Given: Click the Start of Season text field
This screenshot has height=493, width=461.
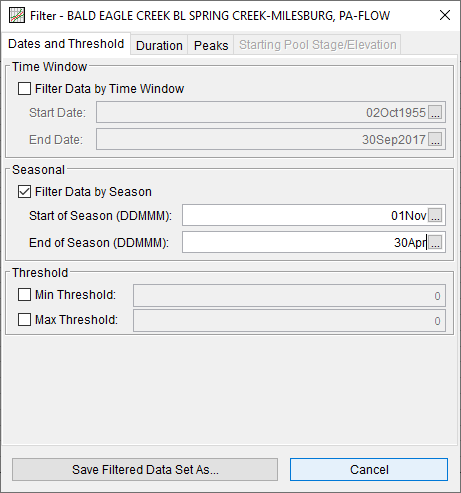Looking at the screenshot, I should [x=305, y=215].
